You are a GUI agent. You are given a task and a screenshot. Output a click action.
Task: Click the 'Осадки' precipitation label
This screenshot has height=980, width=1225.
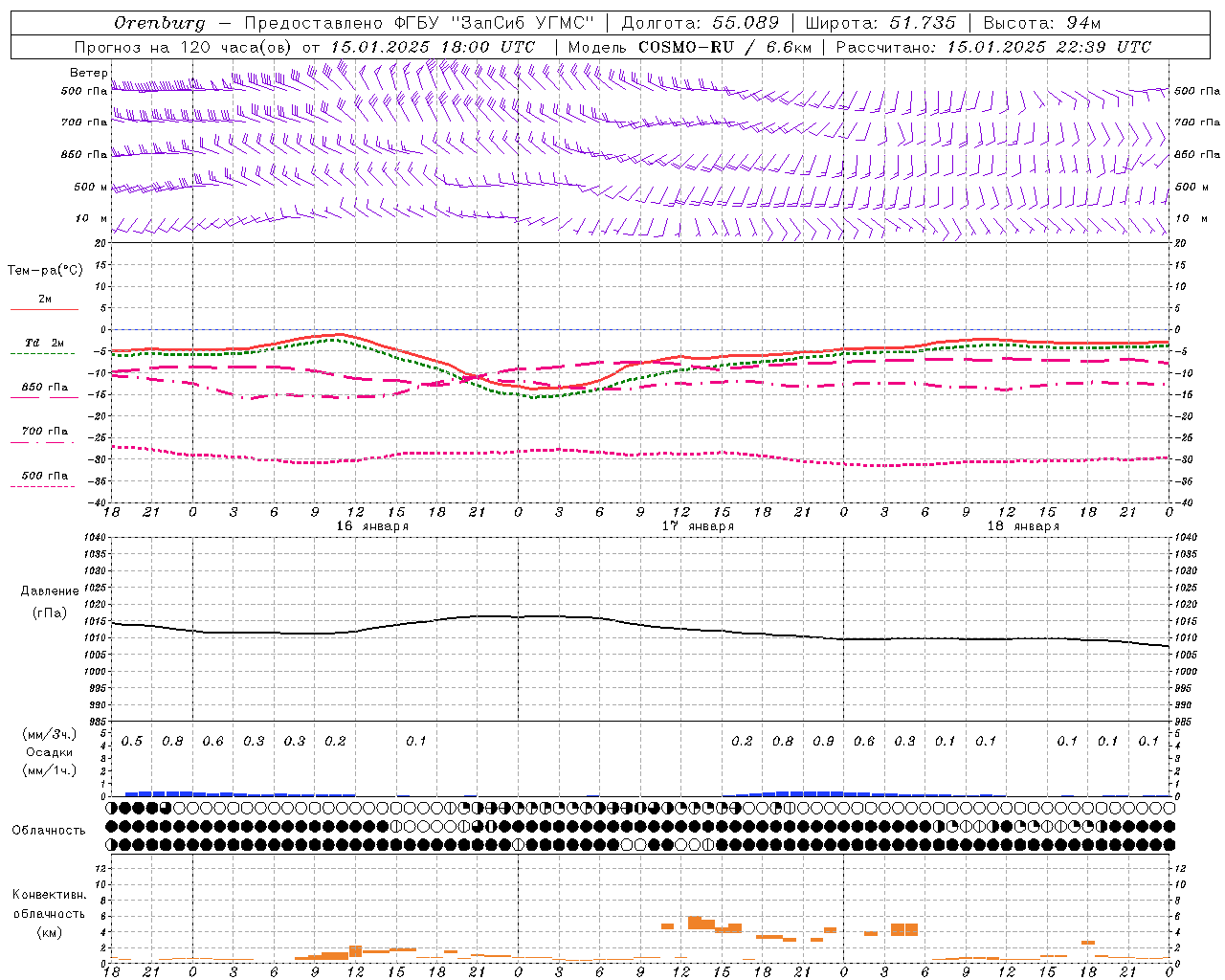pos(50,752)
